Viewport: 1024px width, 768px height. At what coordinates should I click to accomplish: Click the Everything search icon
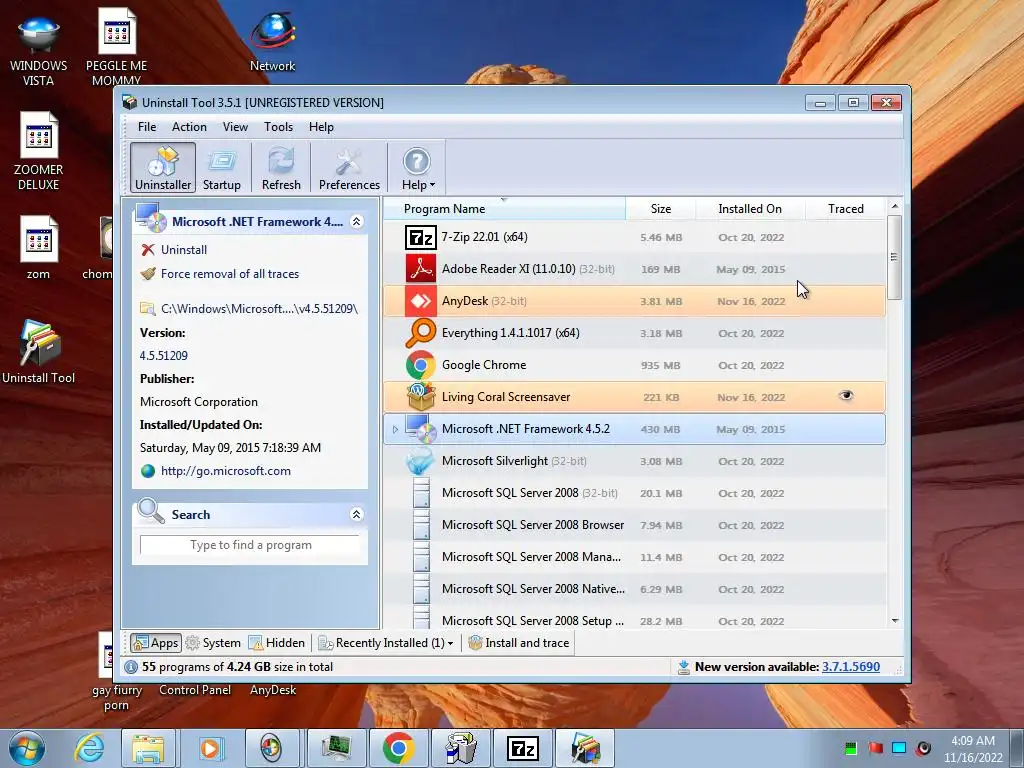click(421, 332)
